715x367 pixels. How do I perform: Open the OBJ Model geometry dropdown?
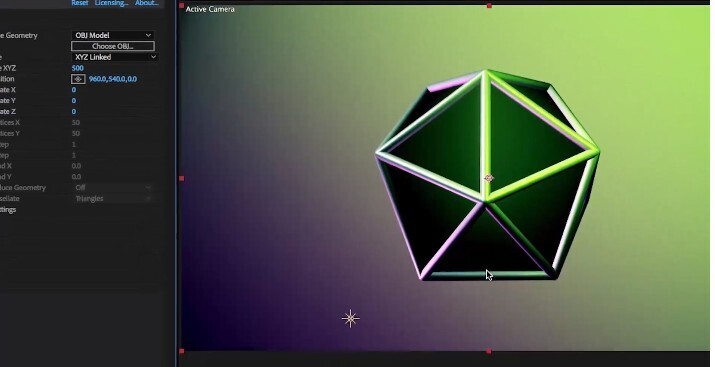[x=113, y=35]
